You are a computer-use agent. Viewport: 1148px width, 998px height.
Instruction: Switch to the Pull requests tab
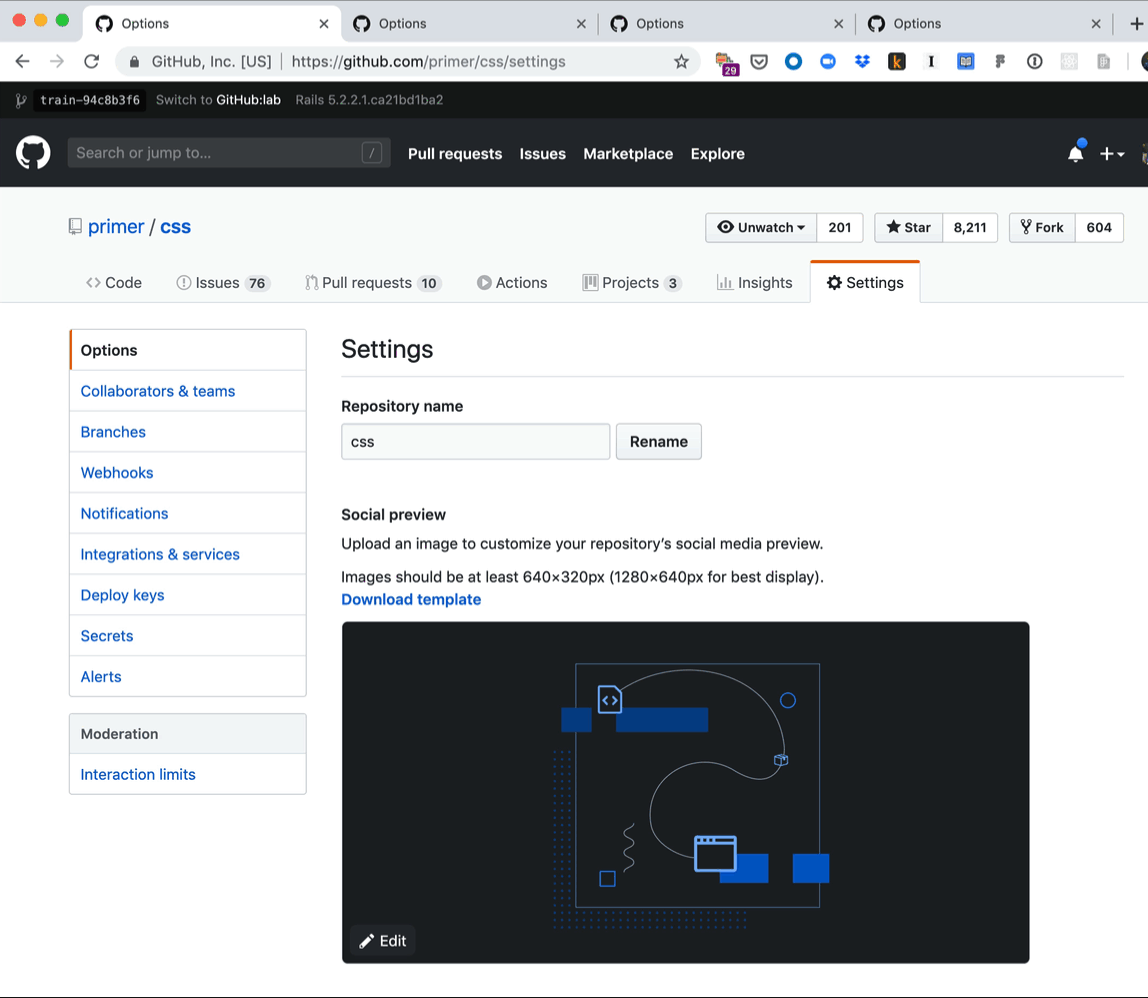pyautogui.click(x=373, y=282)
